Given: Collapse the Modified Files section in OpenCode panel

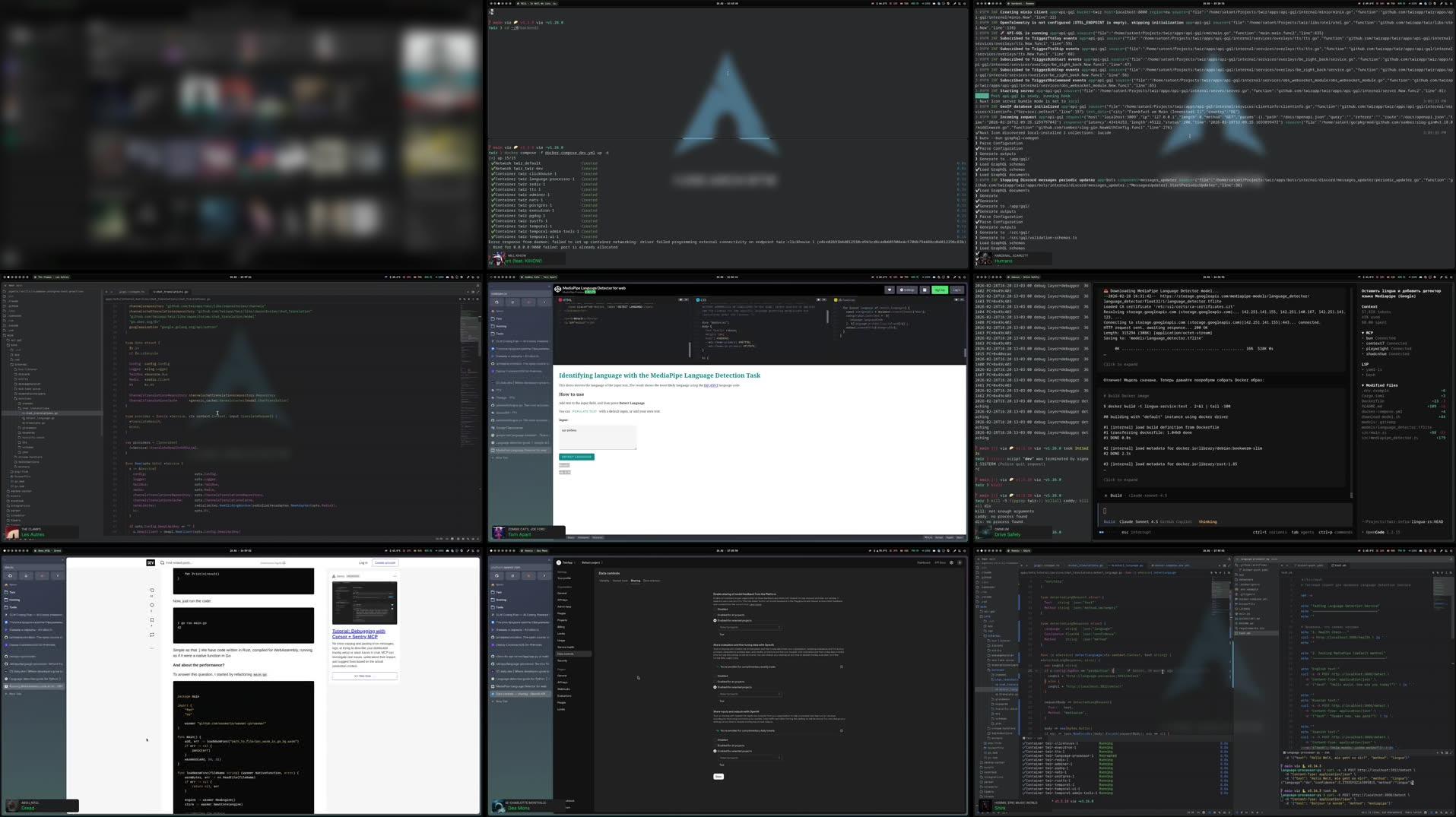Looking at the screenshot, I should 1363,385.
